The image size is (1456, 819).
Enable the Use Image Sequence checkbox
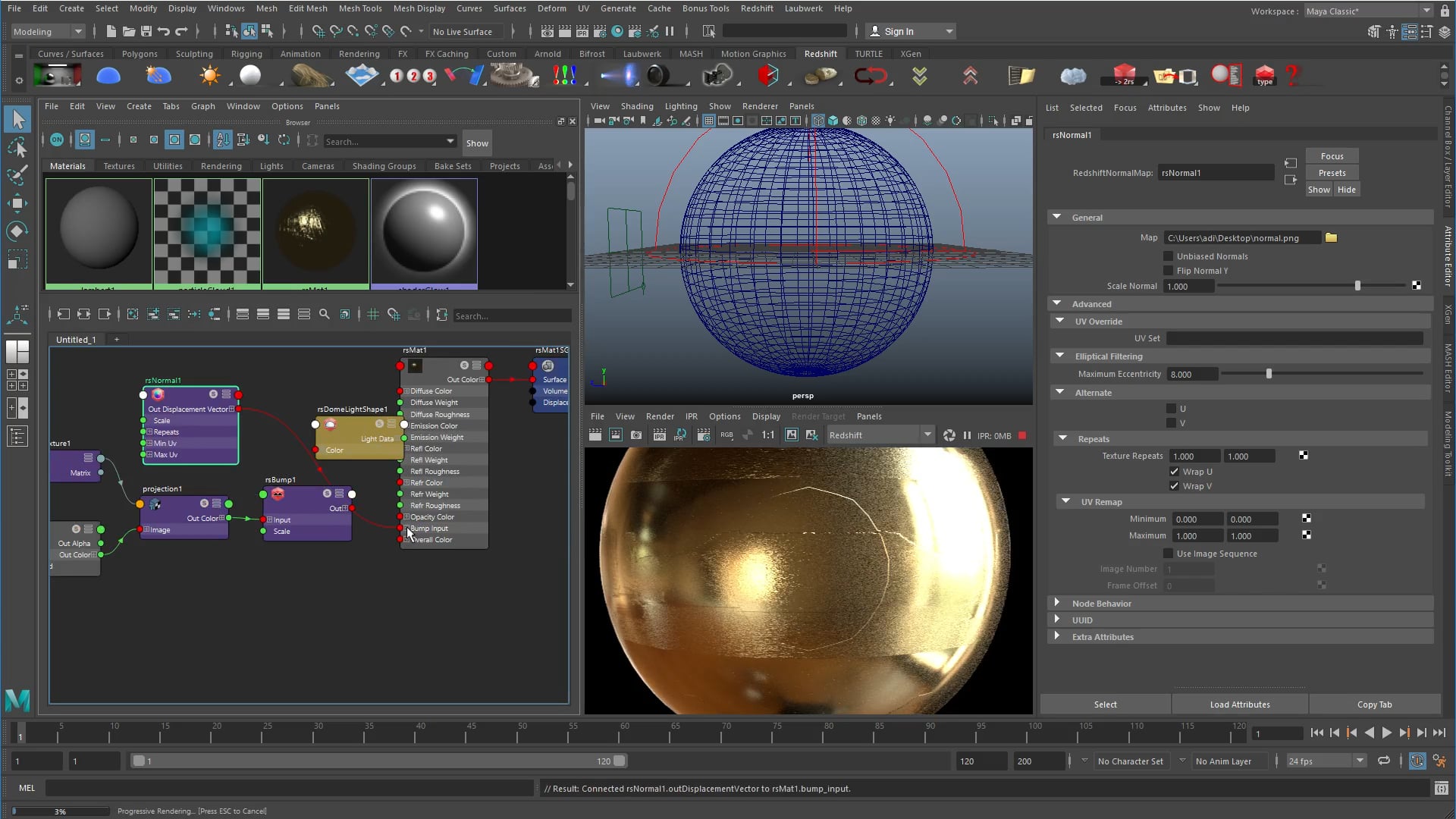[x=1168, y=554]
